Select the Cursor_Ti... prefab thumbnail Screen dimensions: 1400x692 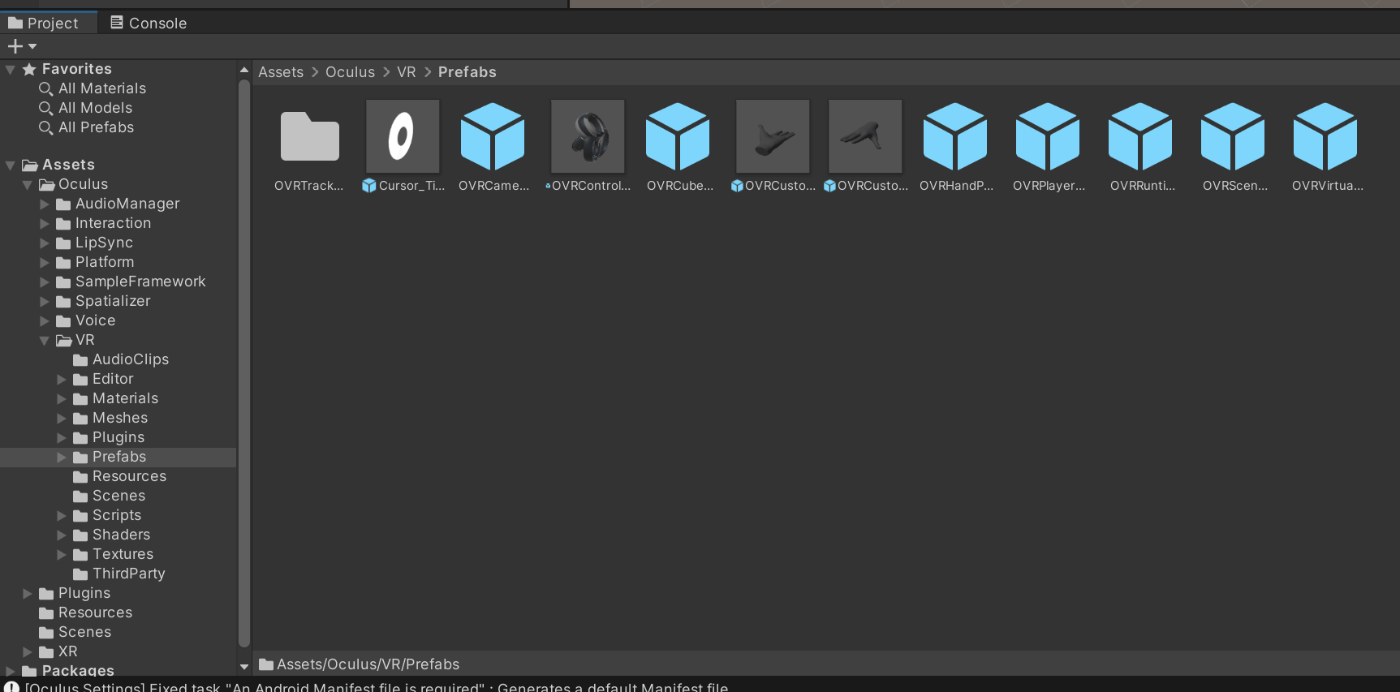[x=402, y=137]
